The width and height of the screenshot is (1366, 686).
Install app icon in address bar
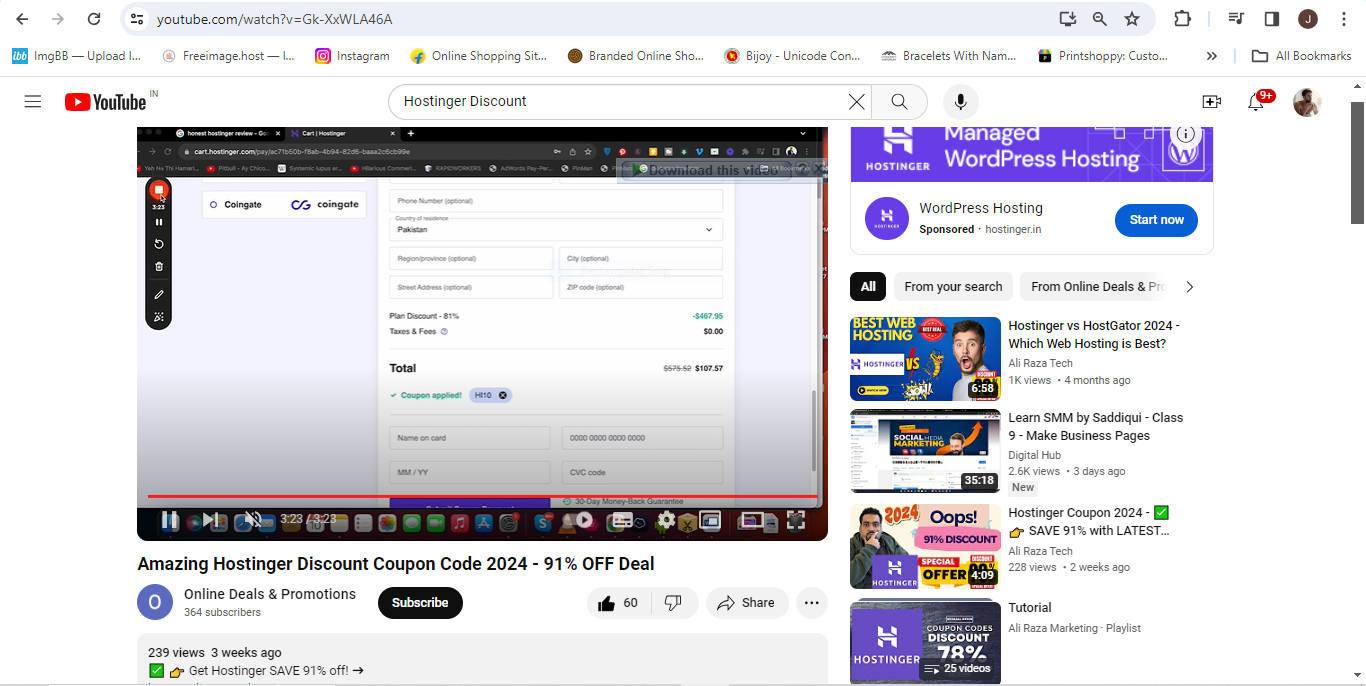[1067, 19]
